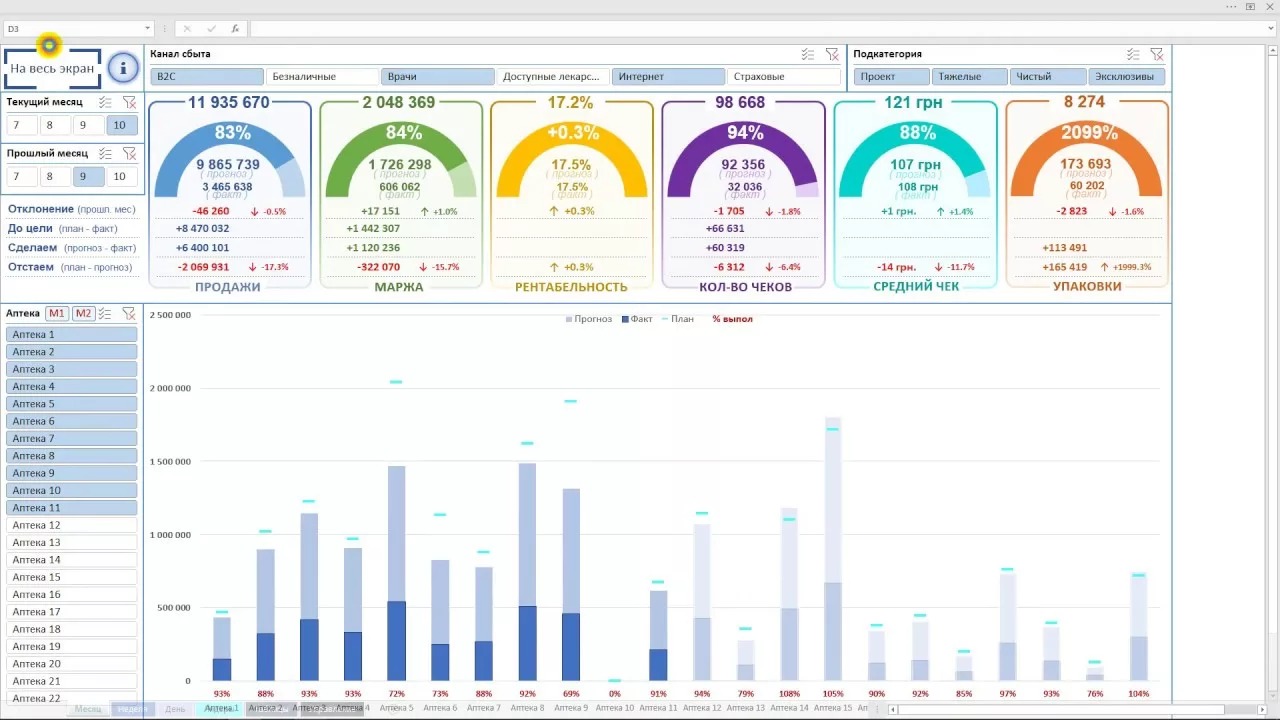Click the formula bar fx icon

click(235, 29)
